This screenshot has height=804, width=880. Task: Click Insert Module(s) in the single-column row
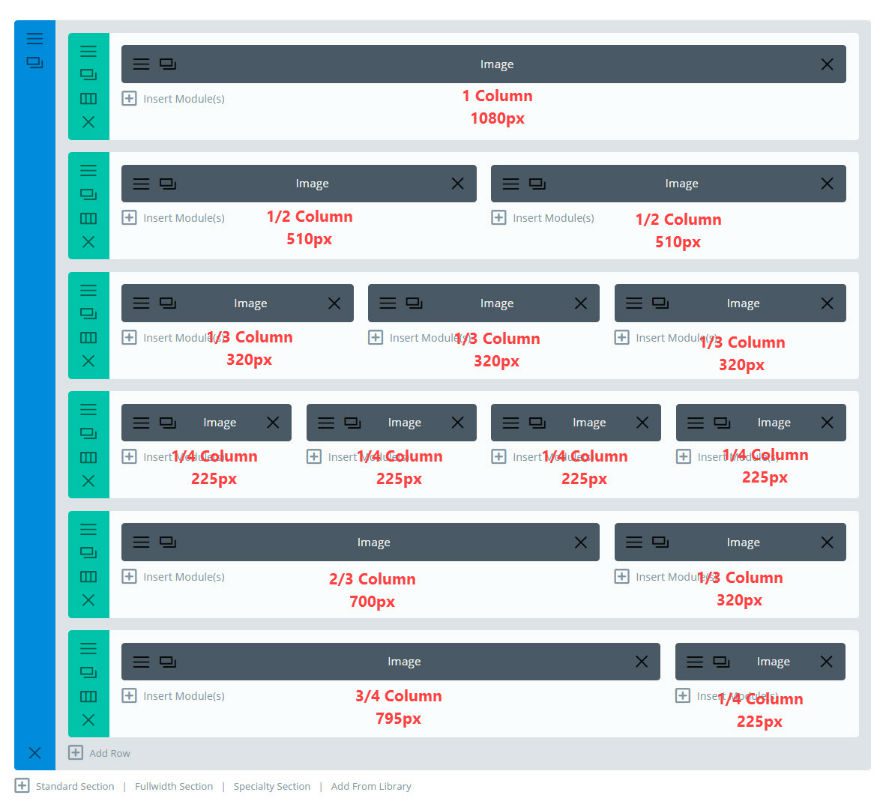tap(173, 99)
